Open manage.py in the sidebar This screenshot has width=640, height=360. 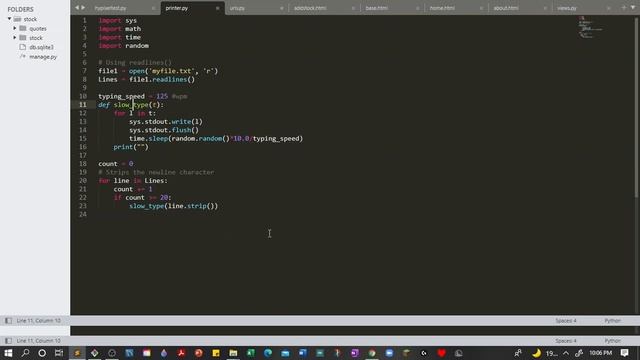(x=43, y=57)
